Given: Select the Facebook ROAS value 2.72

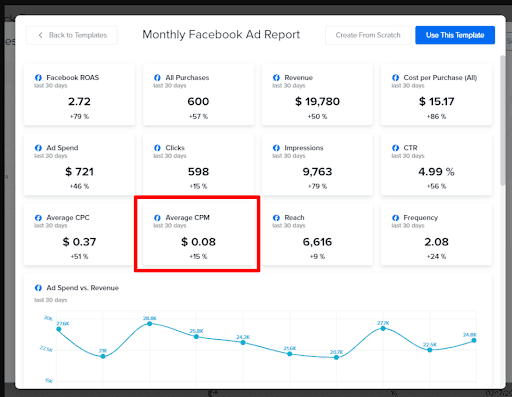Looking at the screenshot, I should click(79, 101).
